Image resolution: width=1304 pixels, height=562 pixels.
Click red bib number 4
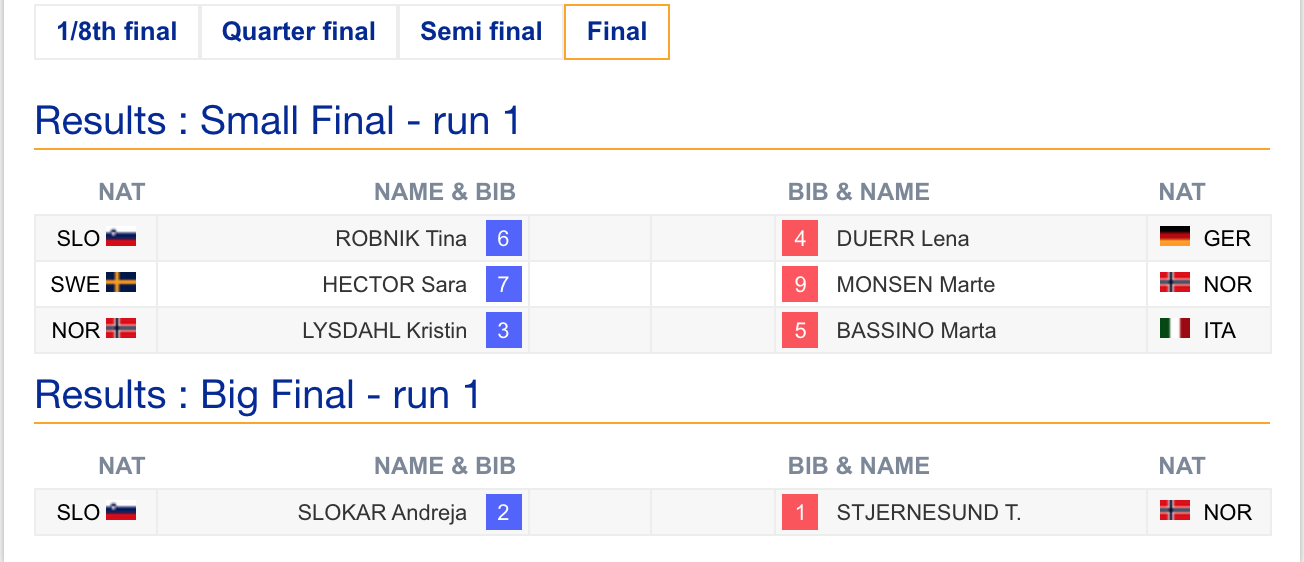pos(800,238)
